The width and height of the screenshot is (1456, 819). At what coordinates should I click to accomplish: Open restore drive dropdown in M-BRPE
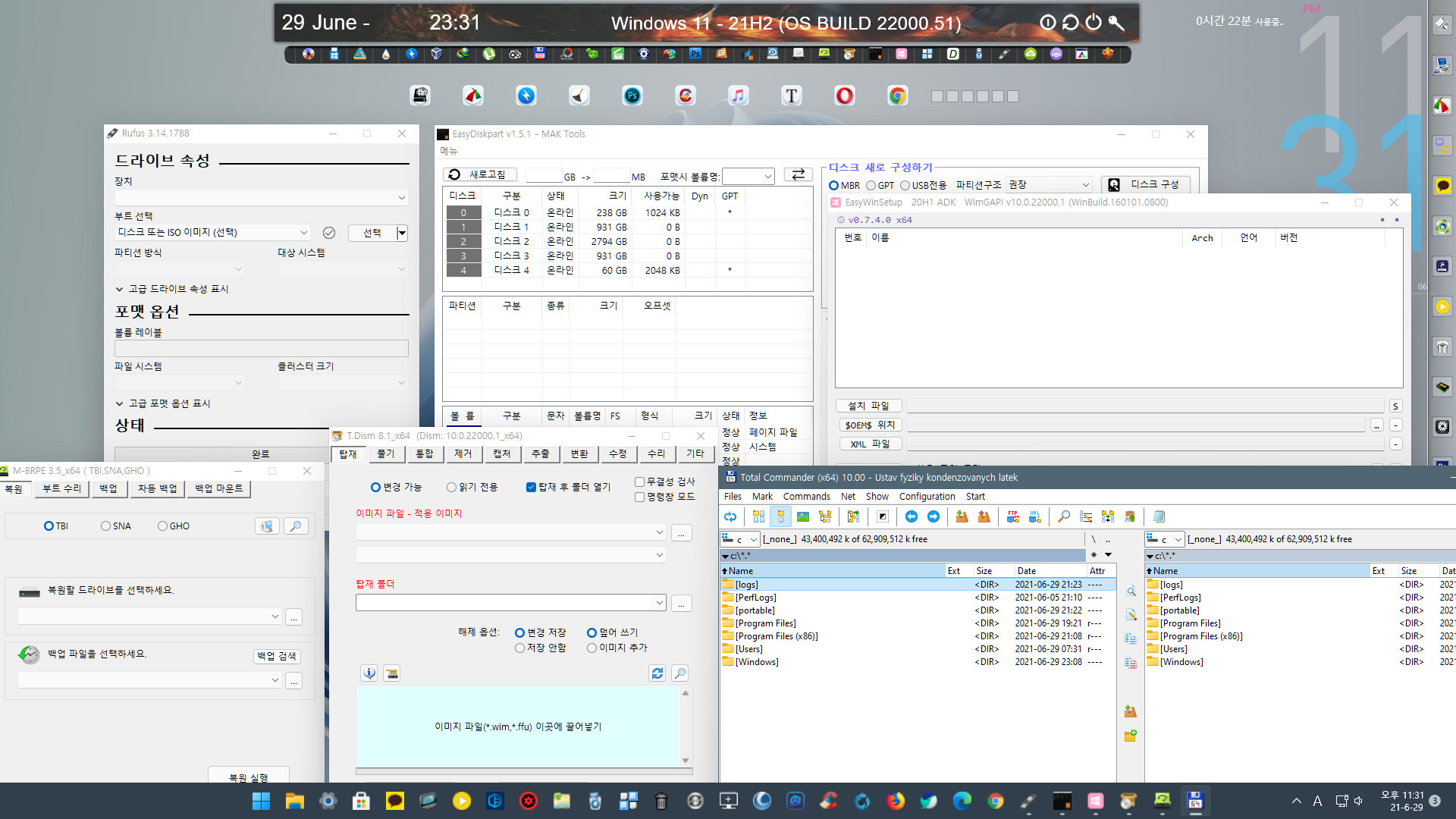click(149, 617)
